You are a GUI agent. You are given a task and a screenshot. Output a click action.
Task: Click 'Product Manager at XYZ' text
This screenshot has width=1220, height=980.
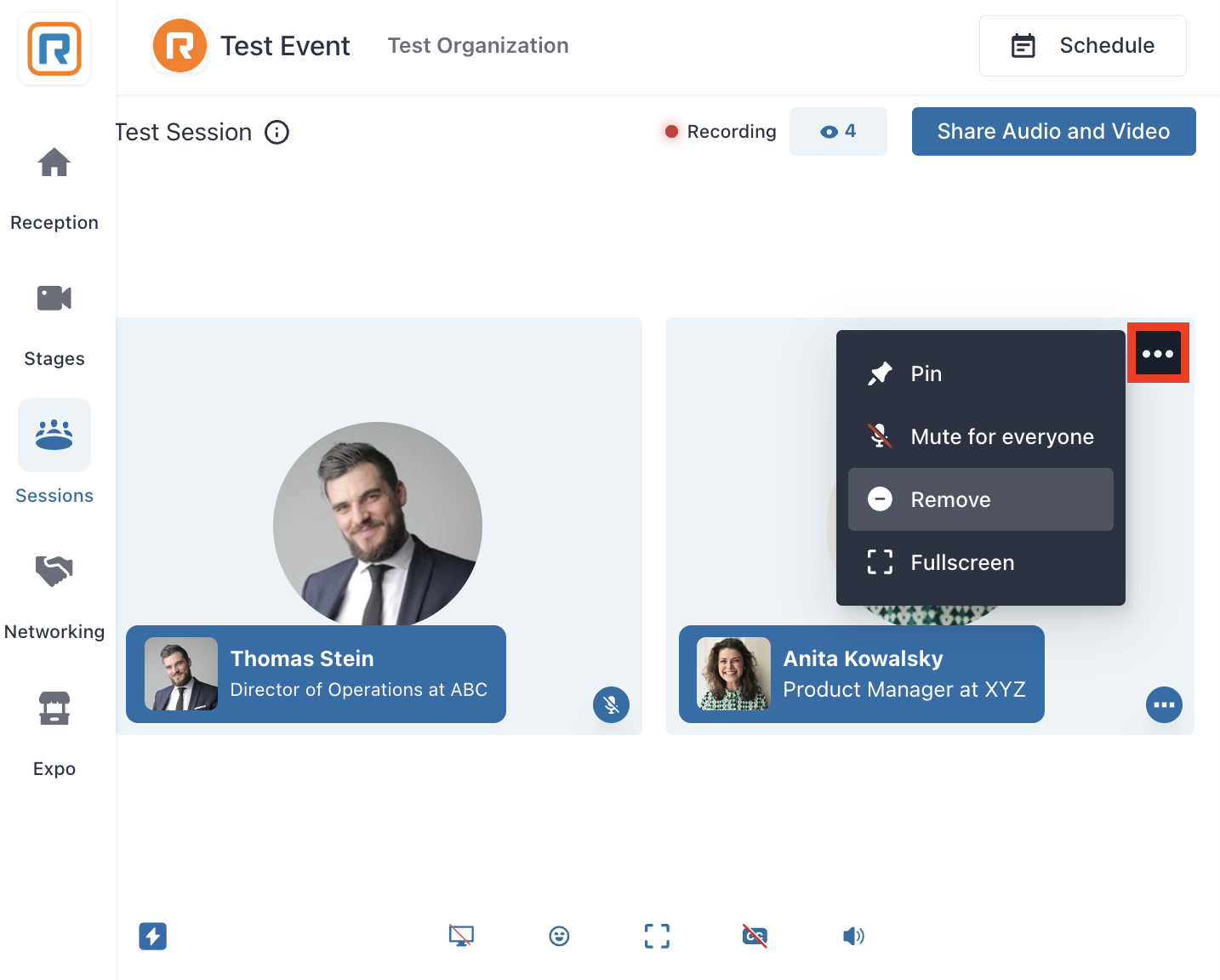tap(904, 690)
